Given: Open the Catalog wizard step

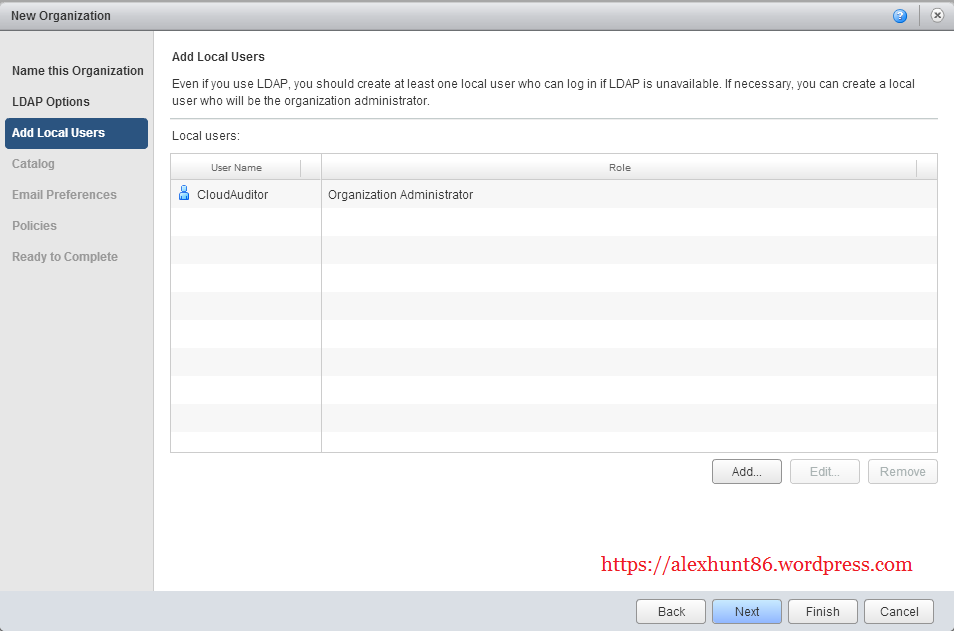Looking at the screenshot, I should (33, 164).
